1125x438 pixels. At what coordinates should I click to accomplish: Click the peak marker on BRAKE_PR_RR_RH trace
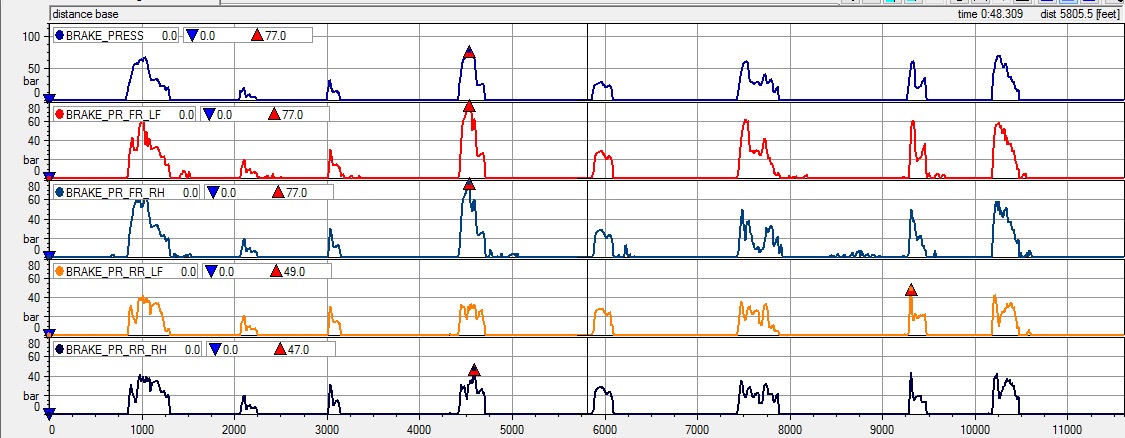(x=474, y=371)
